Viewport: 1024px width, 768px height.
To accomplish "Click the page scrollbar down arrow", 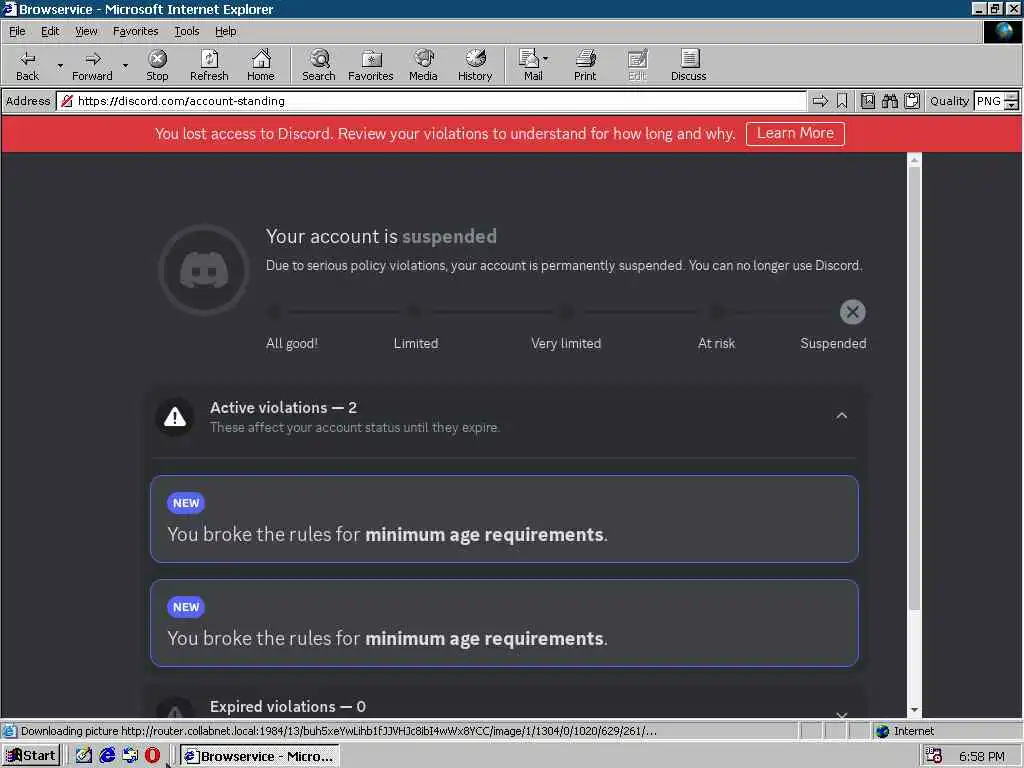I will pyautogui.click(x=914, y=709).
